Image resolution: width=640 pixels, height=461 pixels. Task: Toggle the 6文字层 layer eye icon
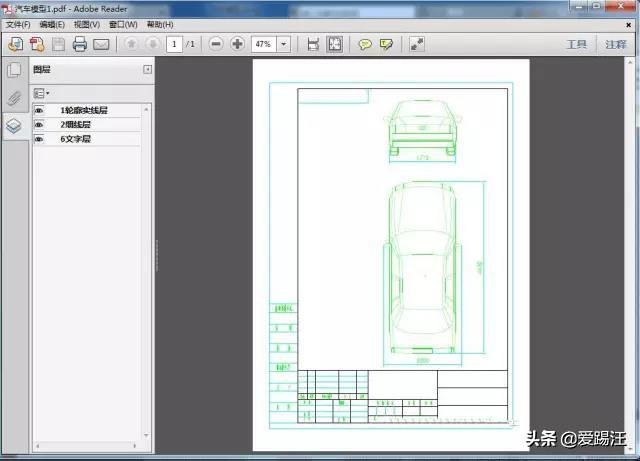(40, 139)
